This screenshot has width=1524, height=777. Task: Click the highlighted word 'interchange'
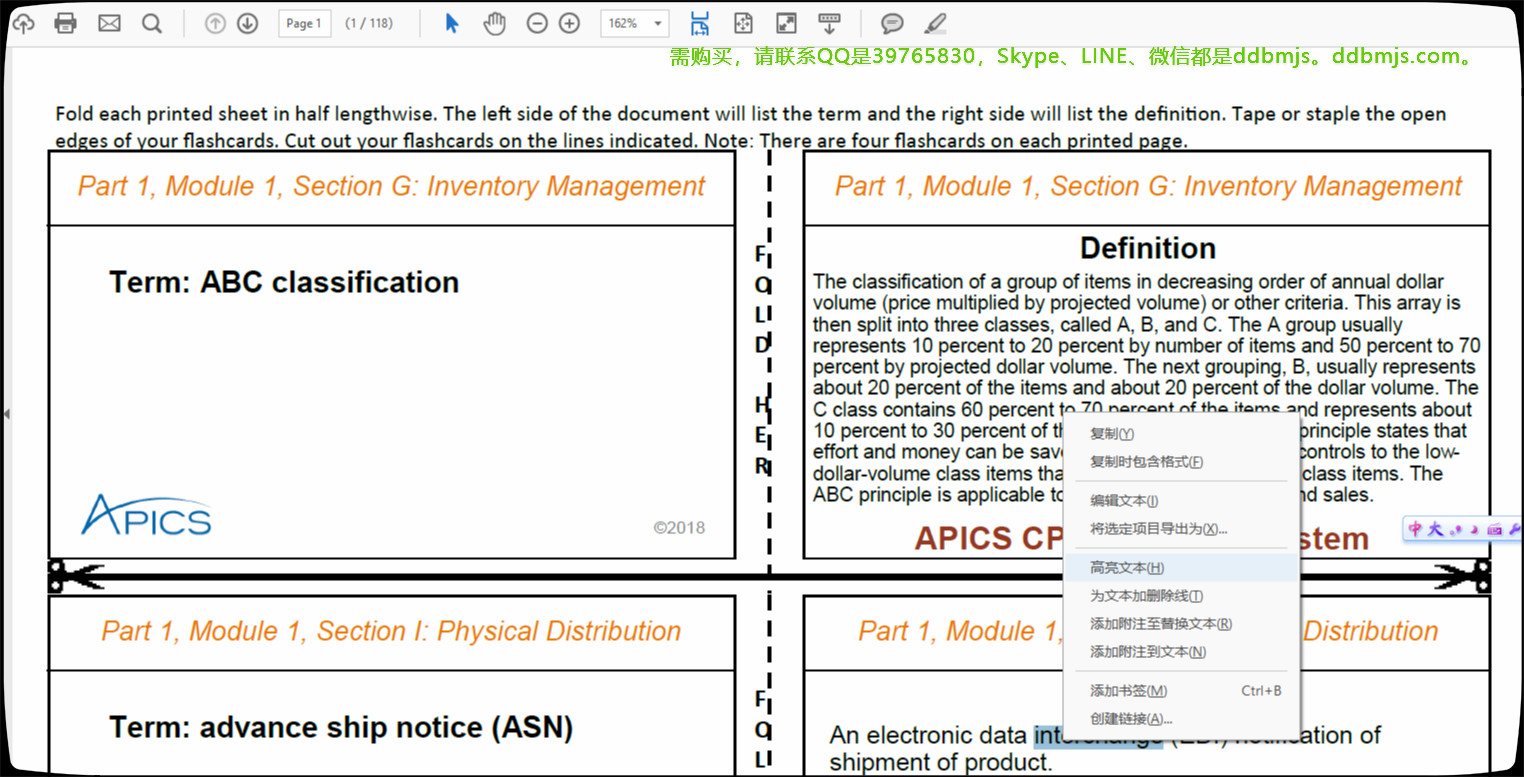pyautogui.click(x=1098, y=735)
